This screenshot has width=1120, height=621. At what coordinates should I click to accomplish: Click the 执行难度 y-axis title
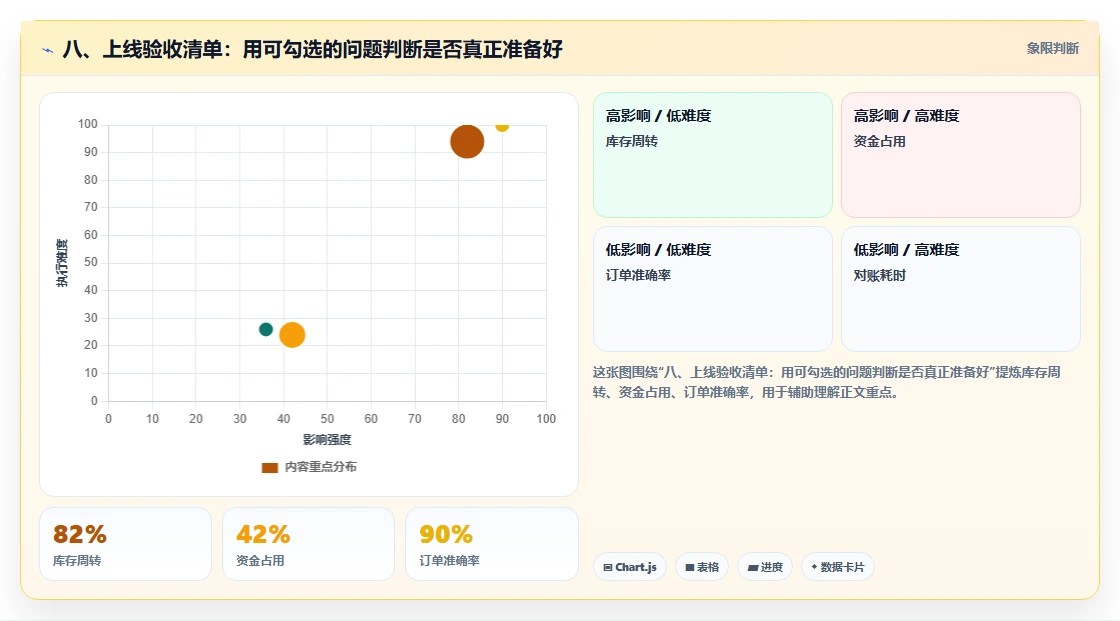[62, 263]
